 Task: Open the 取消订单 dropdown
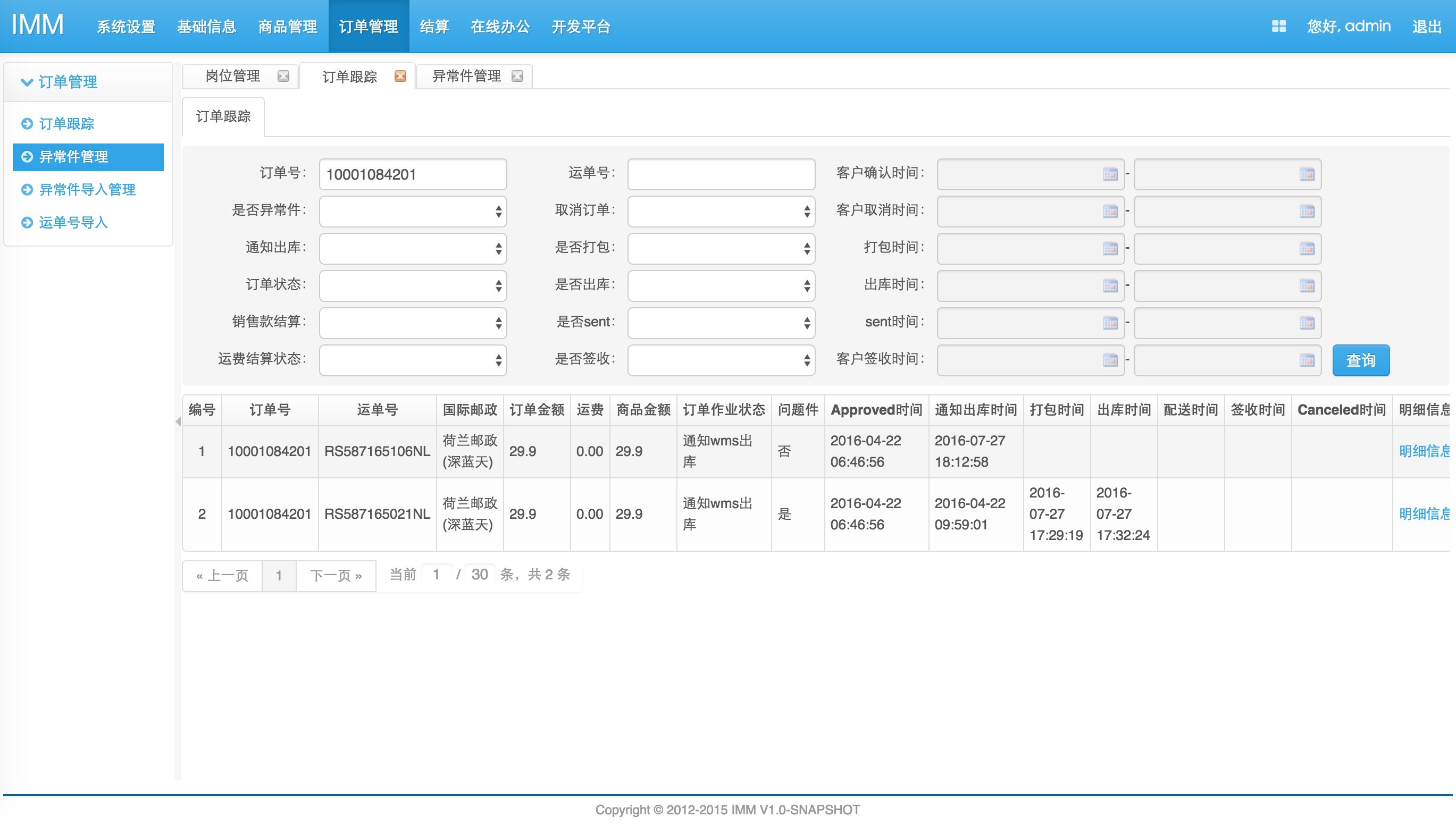(721, 211)
